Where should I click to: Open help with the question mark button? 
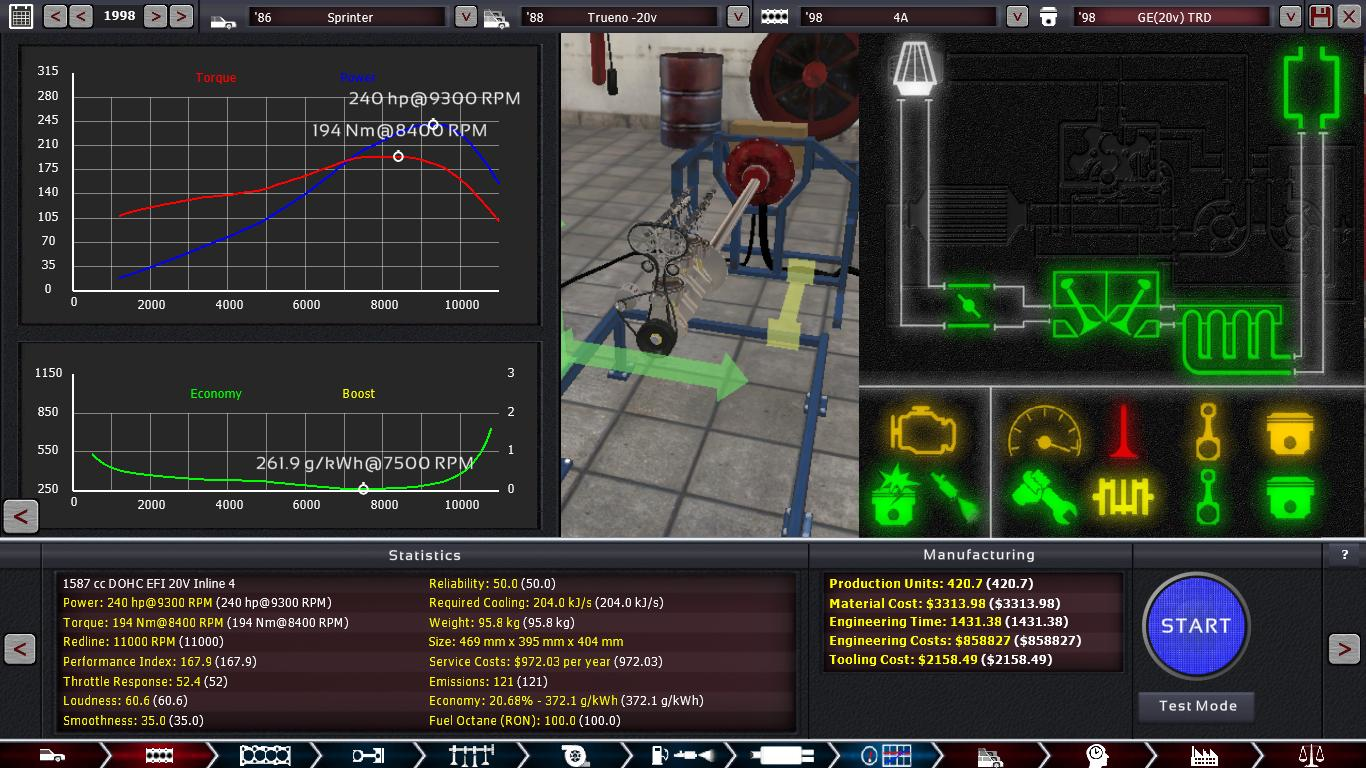click(1345, 555)
